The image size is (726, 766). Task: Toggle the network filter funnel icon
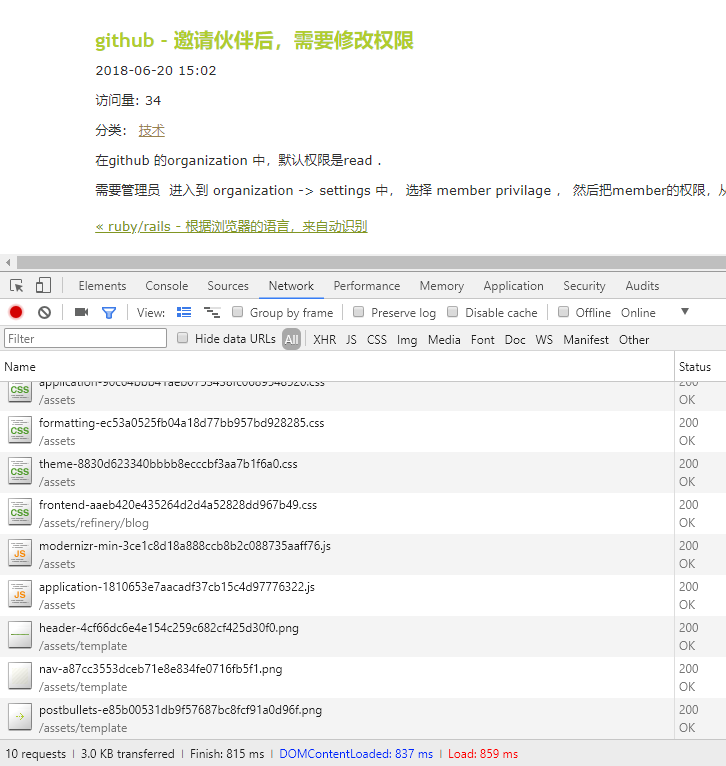click(x=109, y=313)
